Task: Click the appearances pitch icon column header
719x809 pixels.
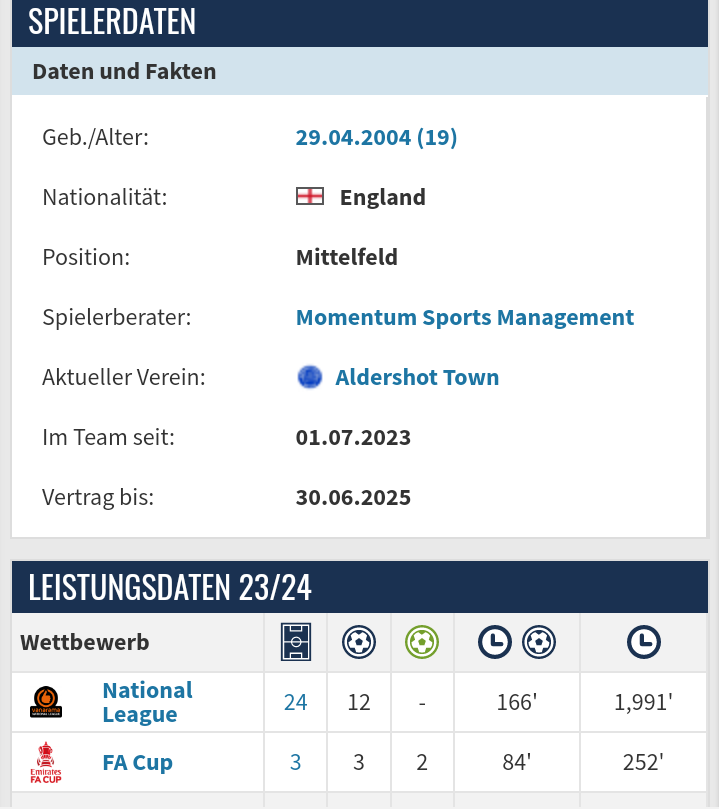Action: [x=296, y=642]
